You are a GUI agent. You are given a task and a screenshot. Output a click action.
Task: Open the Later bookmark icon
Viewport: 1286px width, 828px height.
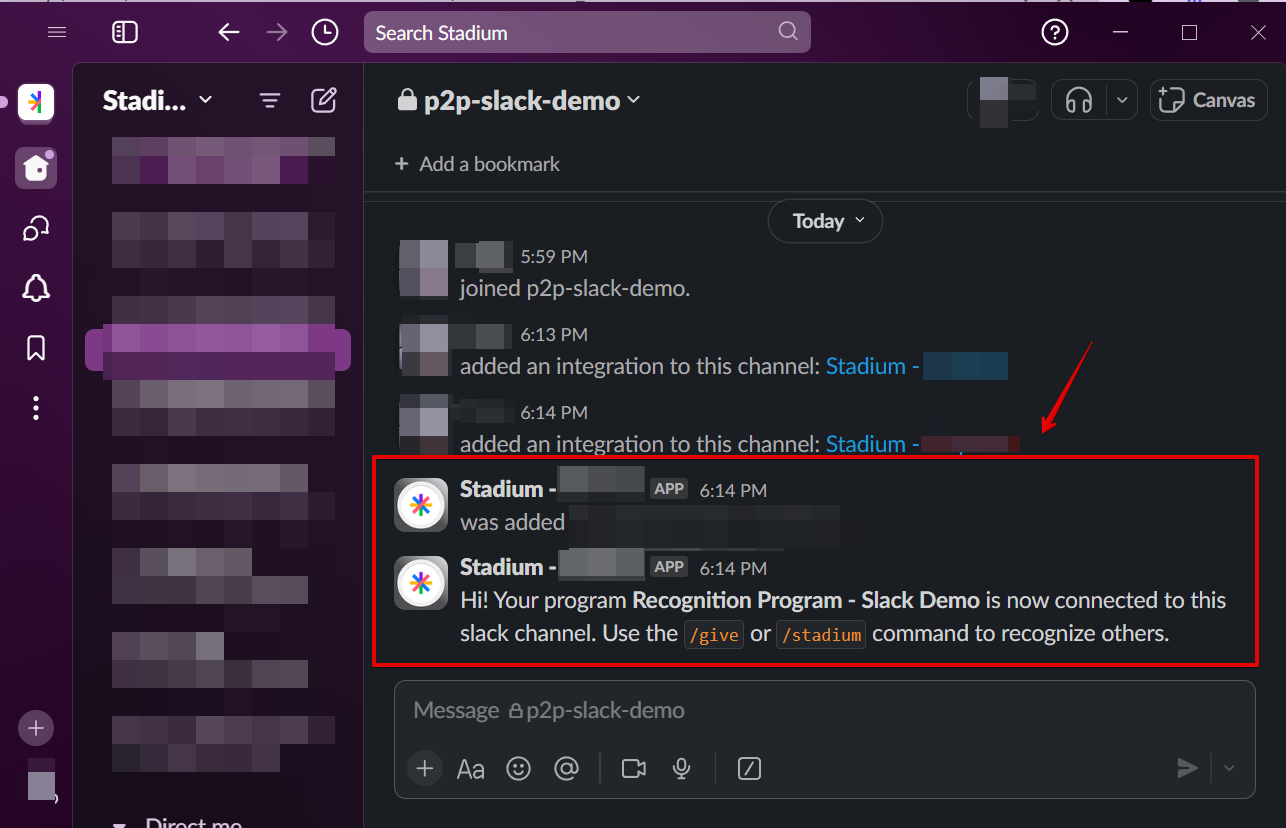[36, 348]
